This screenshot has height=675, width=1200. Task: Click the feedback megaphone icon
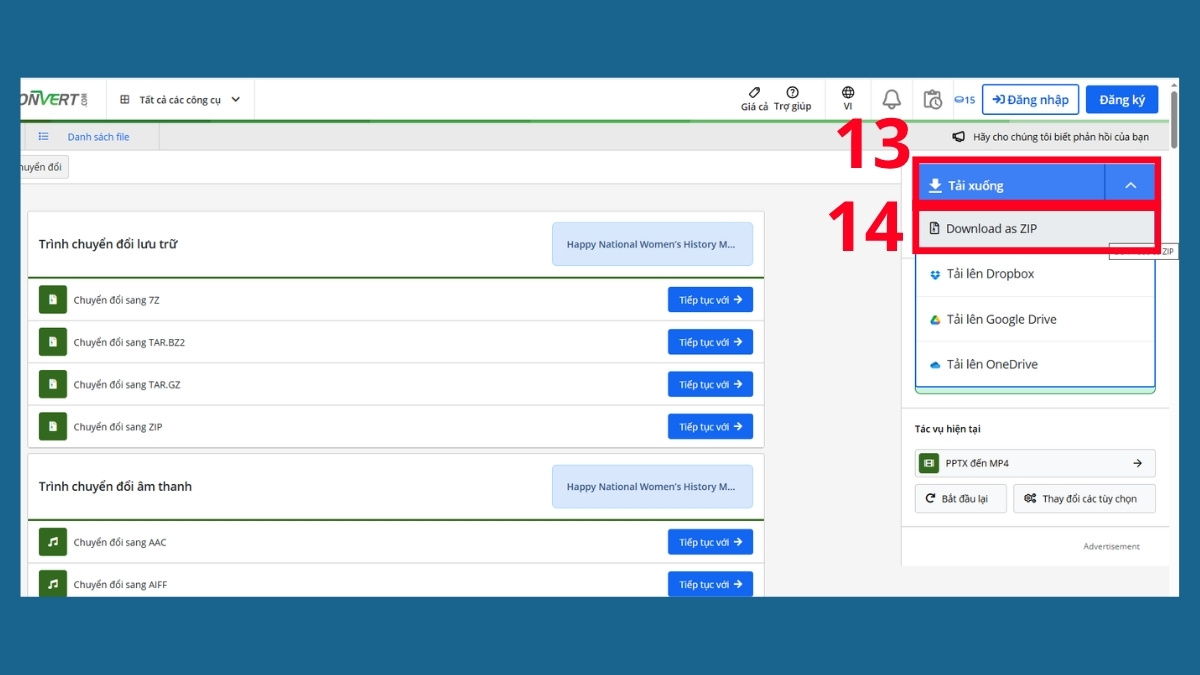point(958,137)
